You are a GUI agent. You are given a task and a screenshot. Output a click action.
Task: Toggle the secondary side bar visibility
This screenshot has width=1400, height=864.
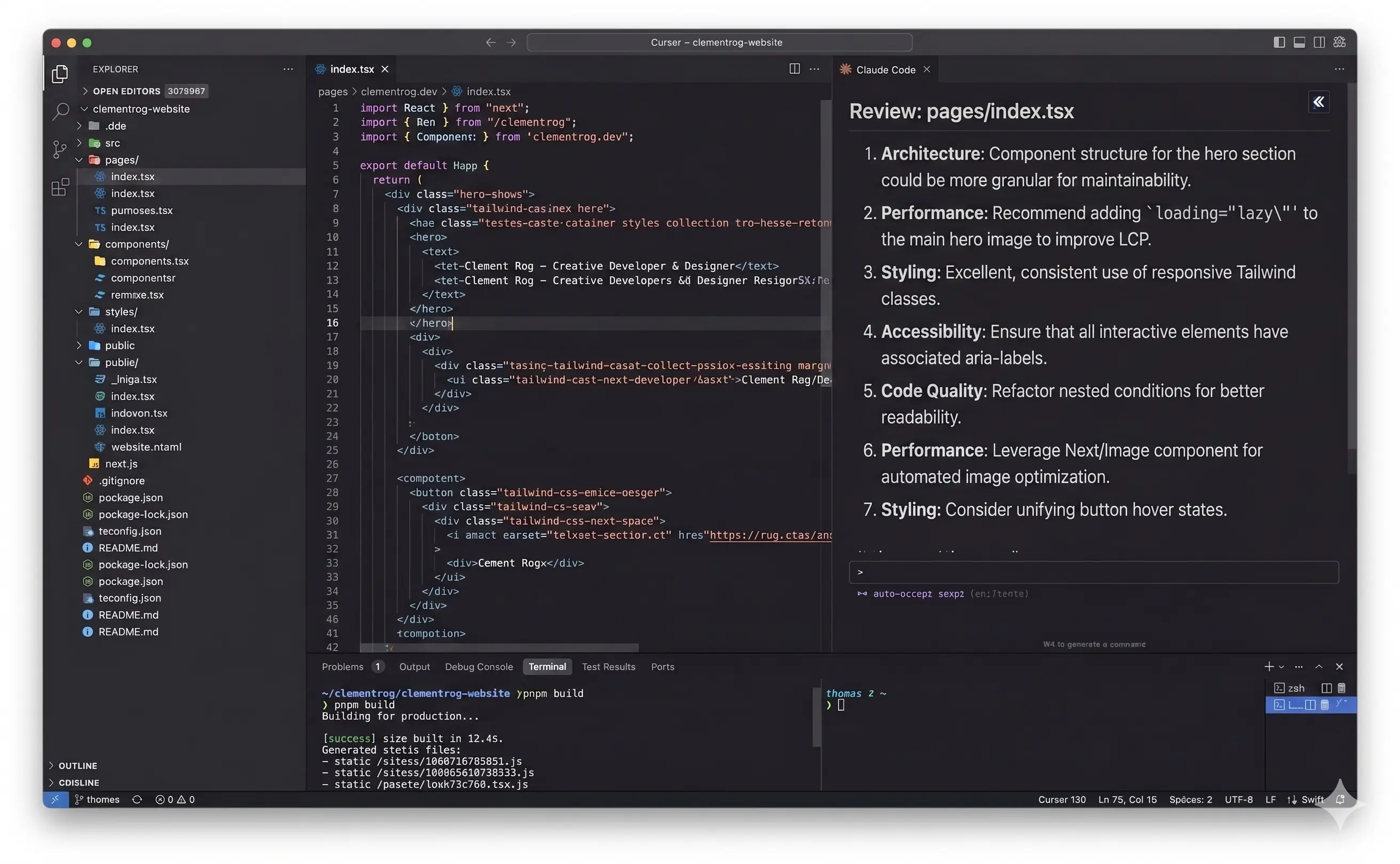pos(1319,42)
